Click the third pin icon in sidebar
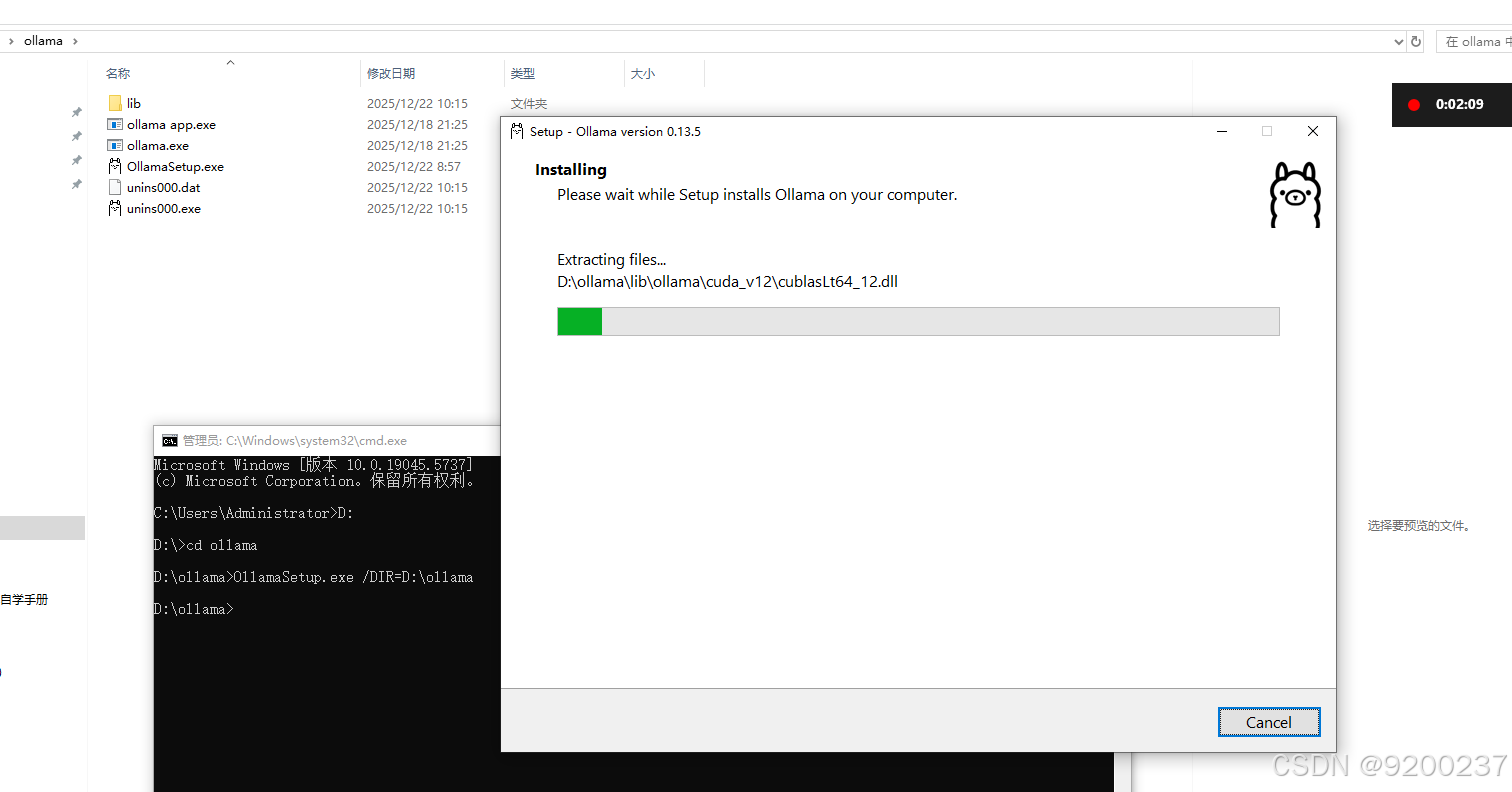The image size is (1512, 792). pyautogui.click(x=76, y=160)
